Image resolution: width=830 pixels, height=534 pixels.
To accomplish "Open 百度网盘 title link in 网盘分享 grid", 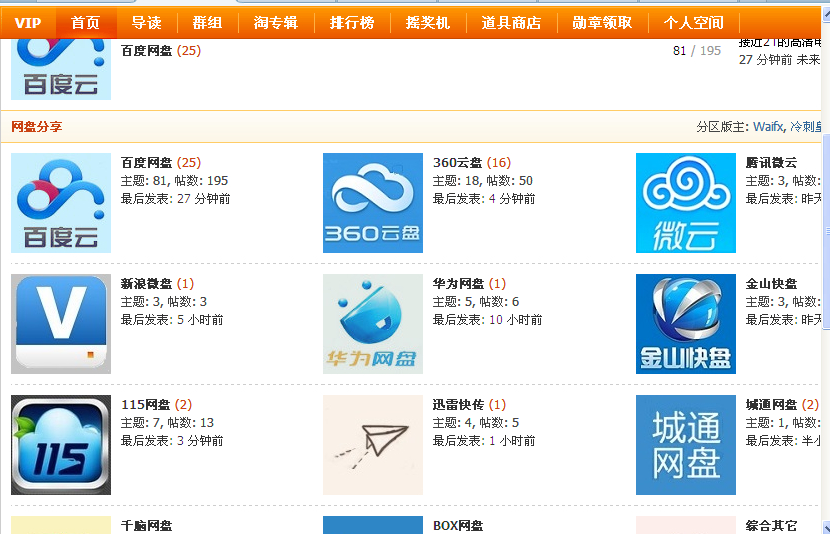I will tap(147, 162).
